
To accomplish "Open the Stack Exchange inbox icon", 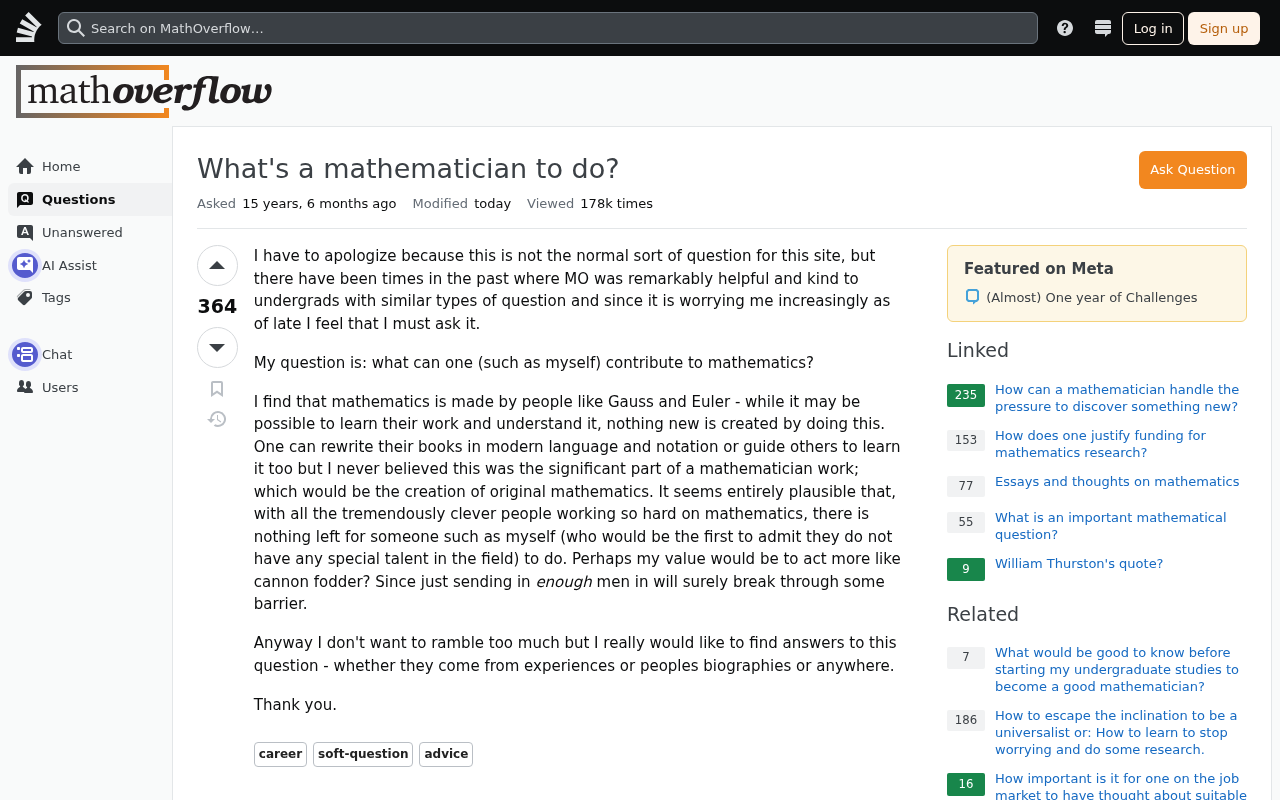I will tap(1103, 28).
